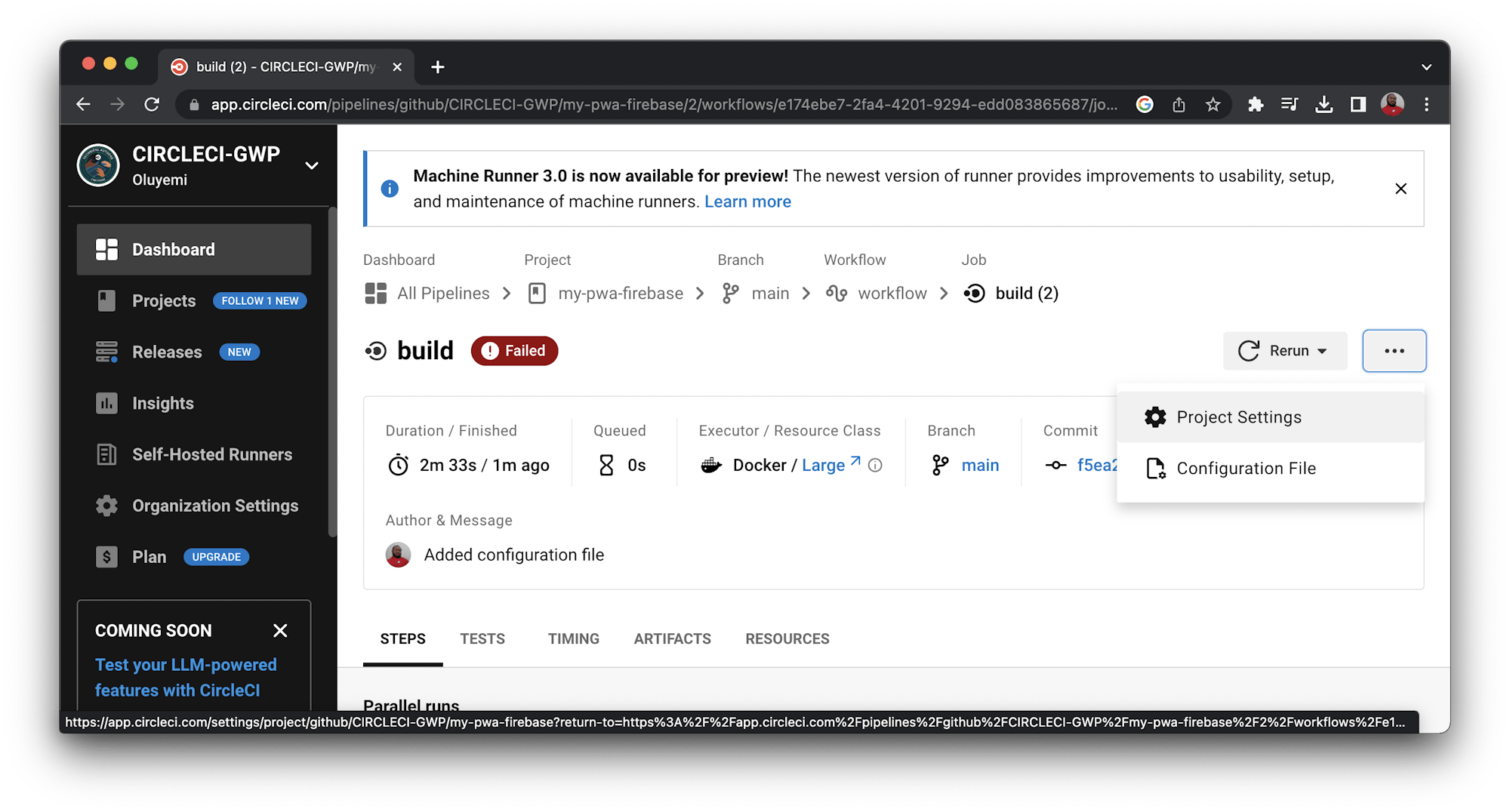Click the Plan dollar icon in sidebar
The width and height of the screenshot is (1510, 812).
pos(106,557)
